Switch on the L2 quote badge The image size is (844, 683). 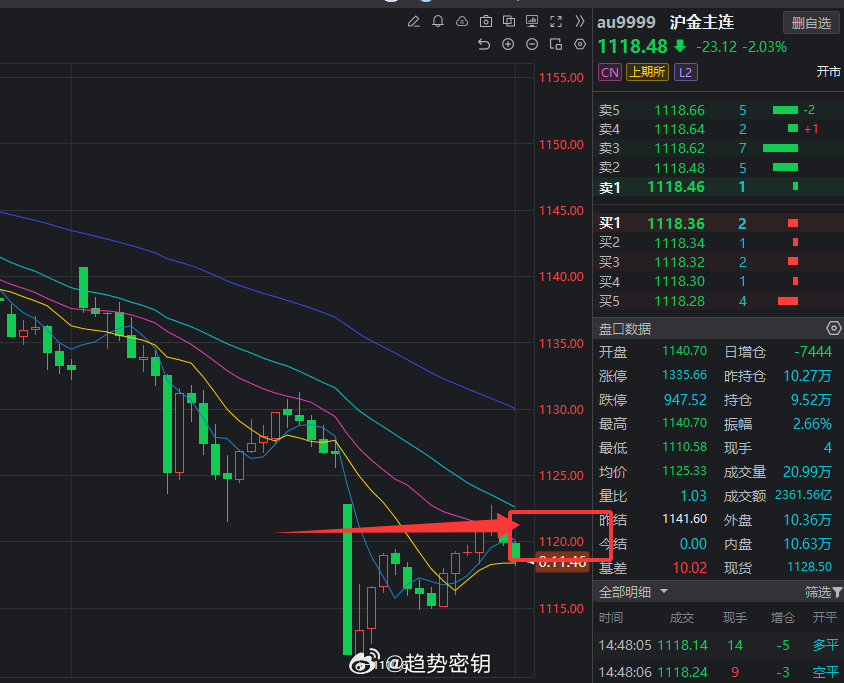tap(685, 72)
